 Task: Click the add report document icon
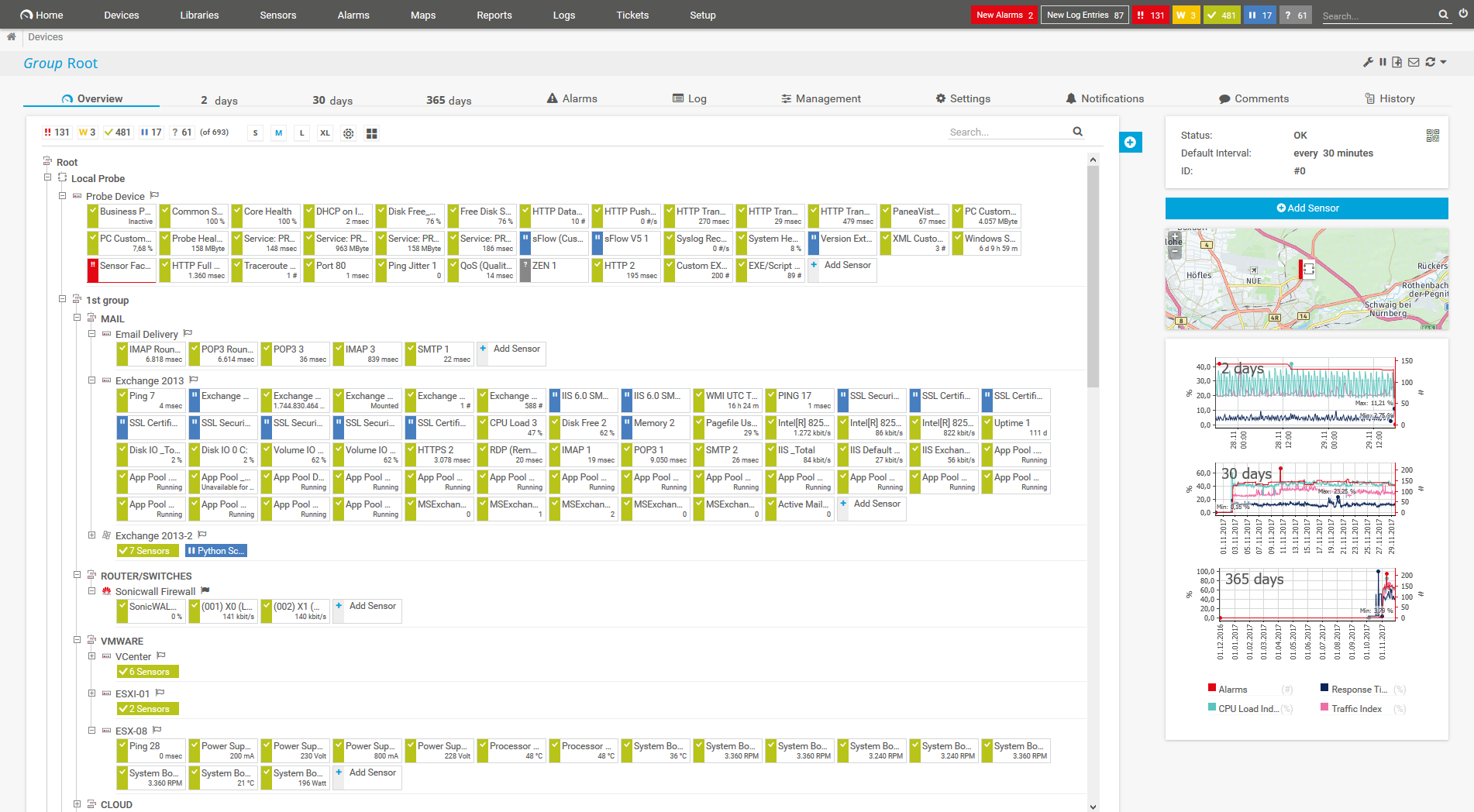point(1397,62)
